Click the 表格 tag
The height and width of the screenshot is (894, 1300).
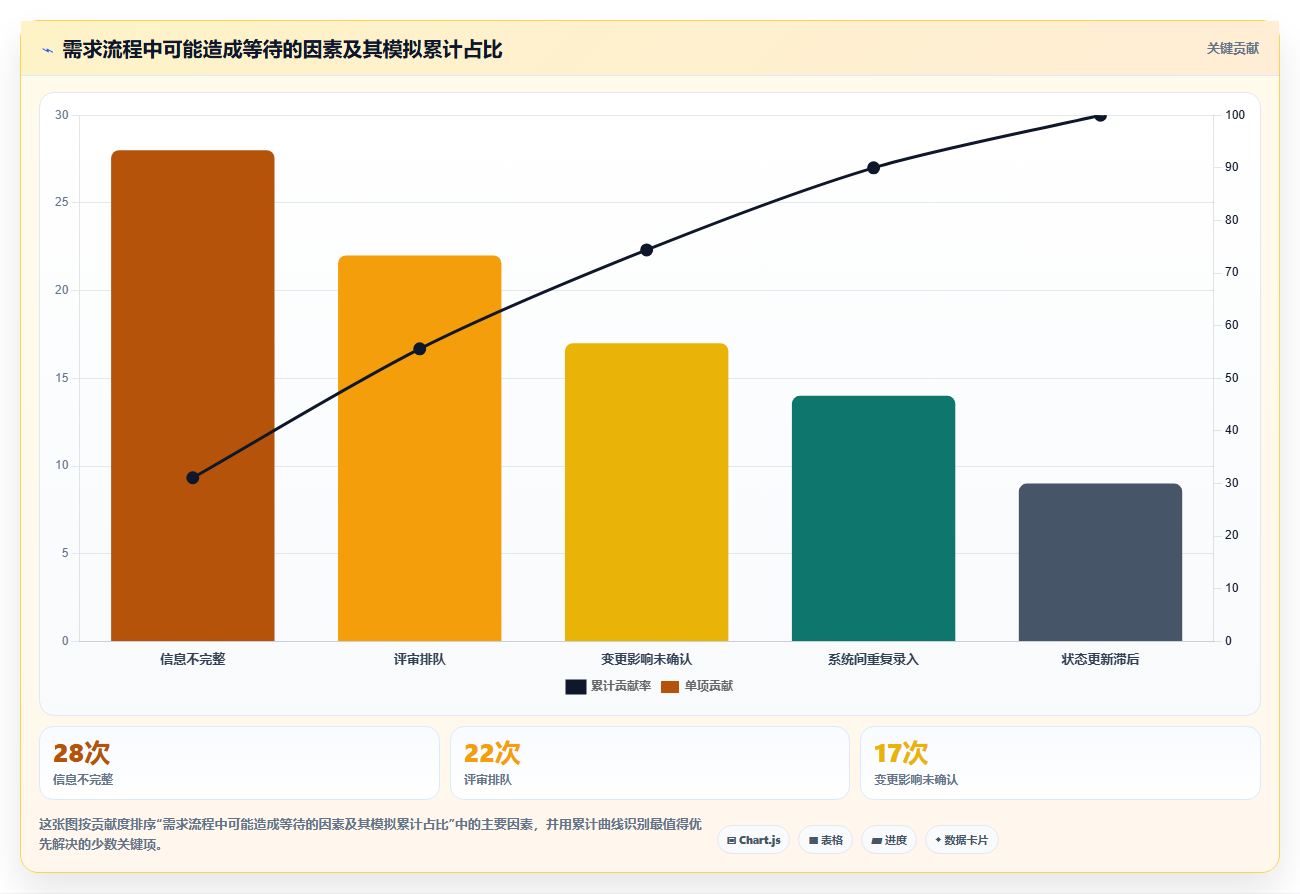pyautogui.click(x=825, y=840)
